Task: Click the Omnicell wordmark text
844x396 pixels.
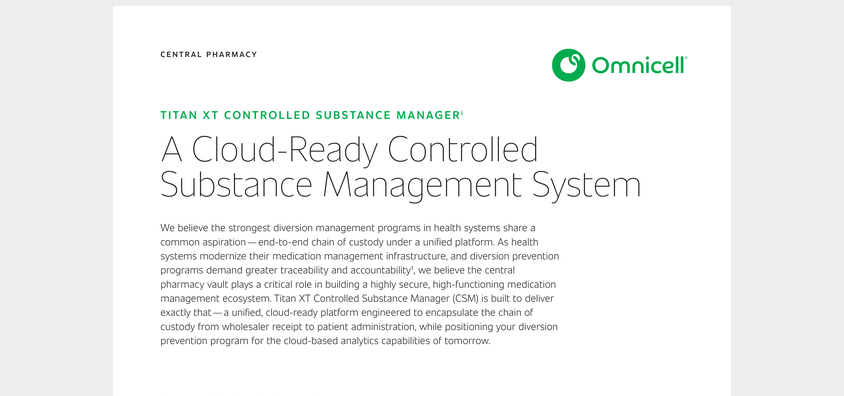Action: click(x=639, y=65)
